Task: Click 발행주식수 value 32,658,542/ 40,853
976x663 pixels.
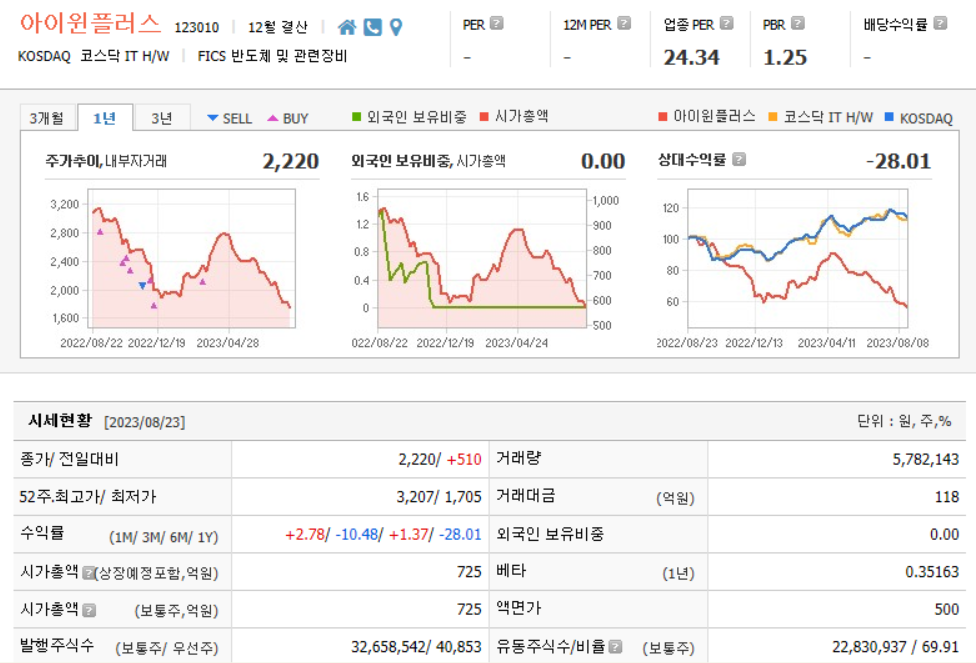Action: [416, 647]
